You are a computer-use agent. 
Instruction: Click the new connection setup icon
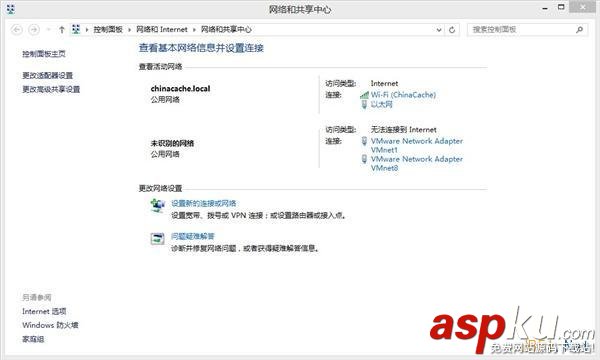pyautogui.click(x=157, y=206)
